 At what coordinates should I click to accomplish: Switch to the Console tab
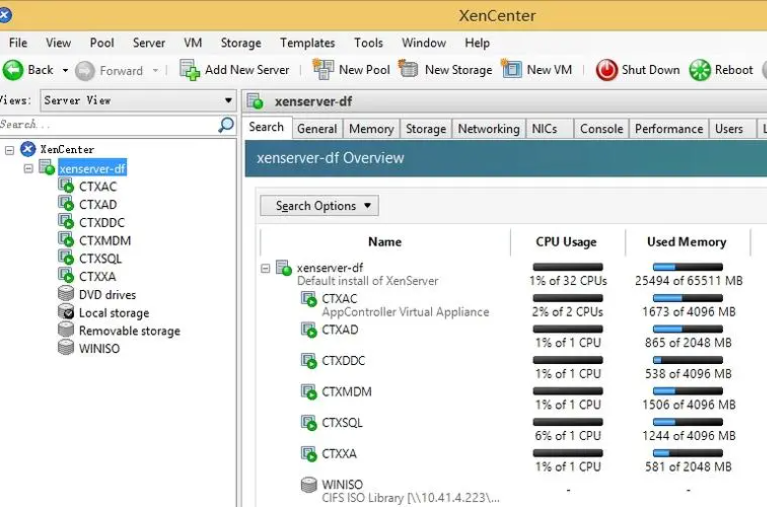(601, 129)
